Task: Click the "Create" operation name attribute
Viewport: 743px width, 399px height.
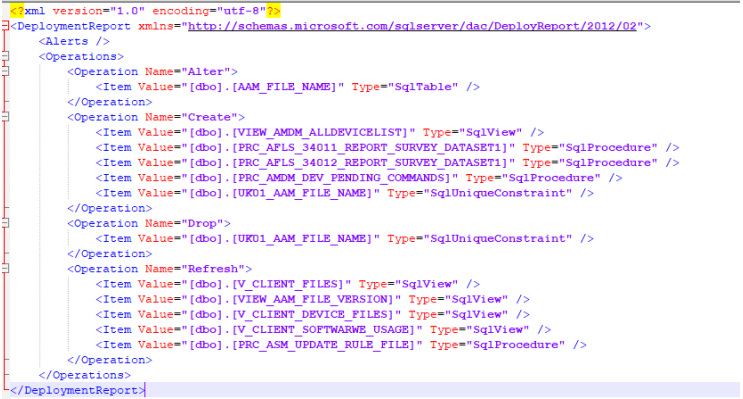Action: [191, 117]
